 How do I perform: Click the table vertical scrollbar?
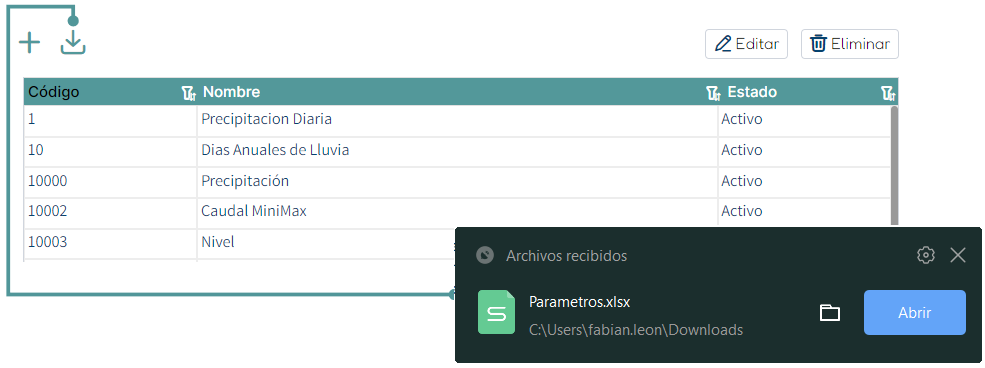click(895, 166)
